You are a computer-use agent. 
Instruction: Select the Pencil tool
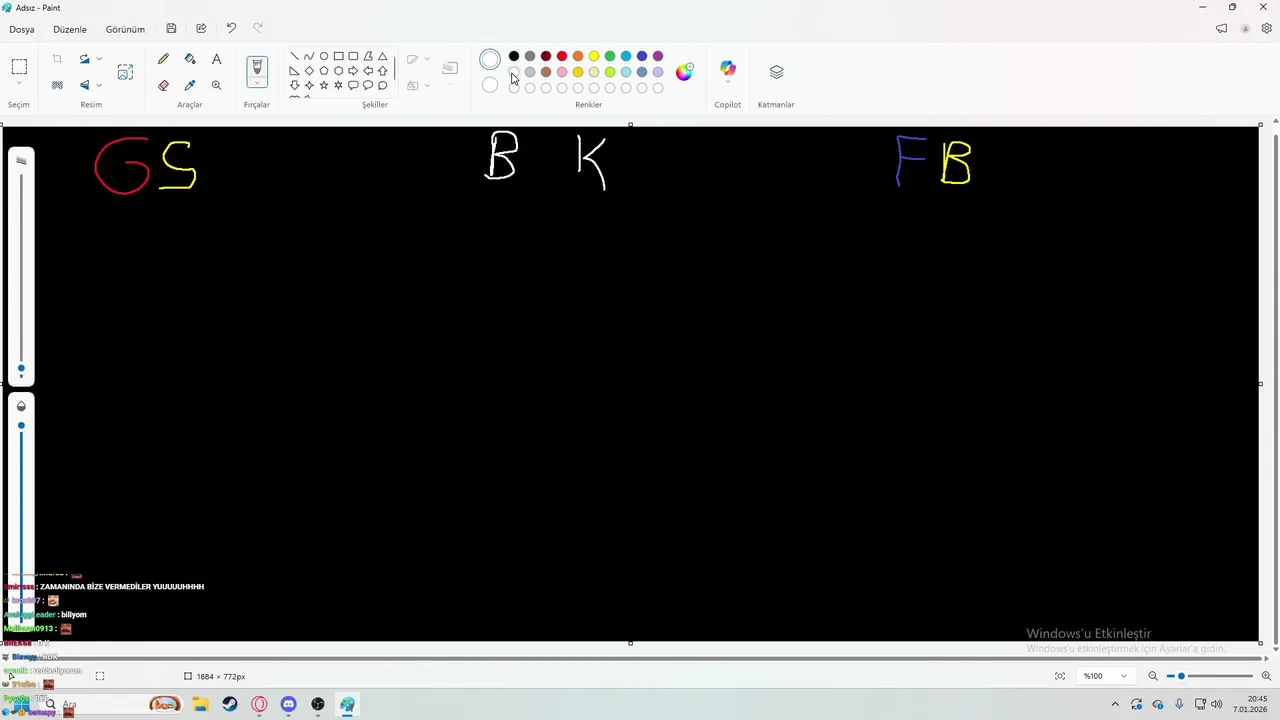coord(163,60)
